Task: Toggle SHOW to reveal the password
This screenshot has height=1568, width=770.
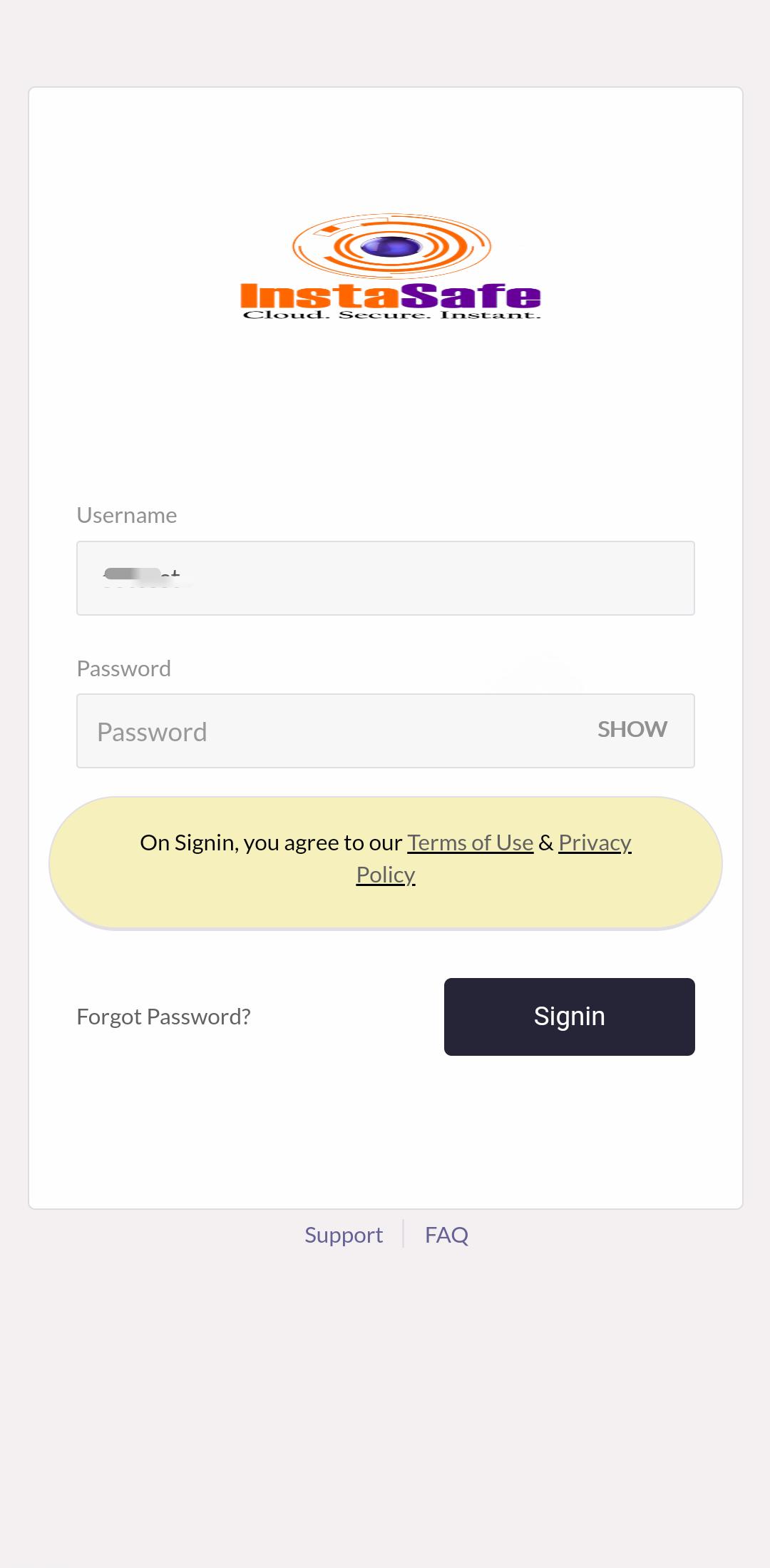Action: (632, 729)
